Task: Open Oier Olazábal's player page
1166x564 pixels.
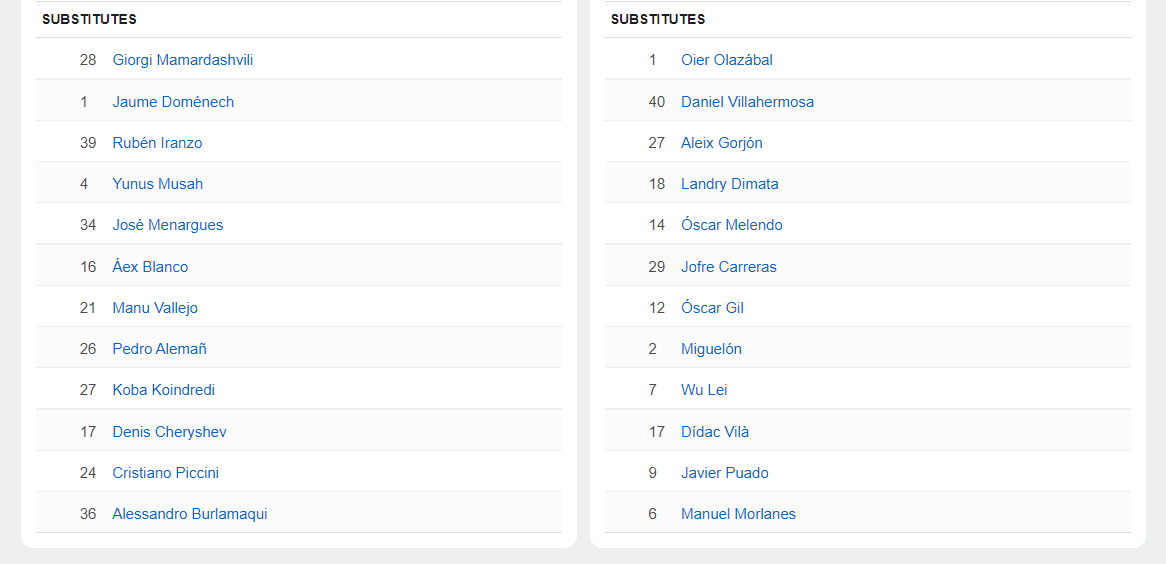Action: tap(727, 60)
